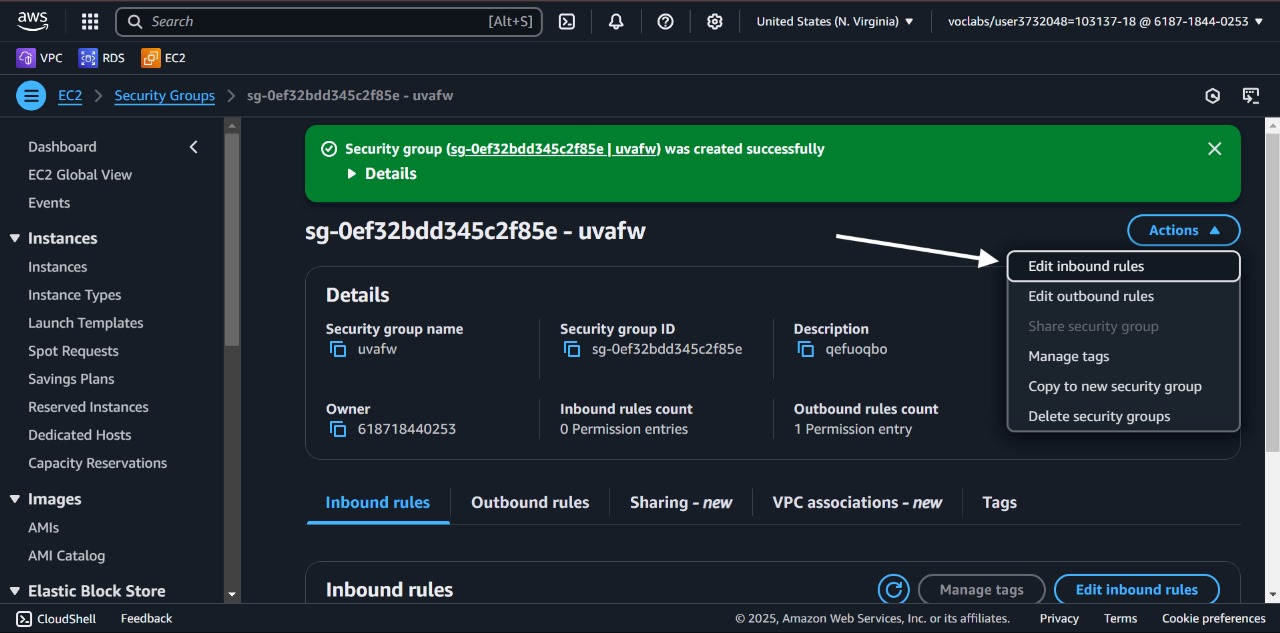Refresh the inbound rules list
Viewport: 1280px width, 633px height.
(x=893, y=590)
